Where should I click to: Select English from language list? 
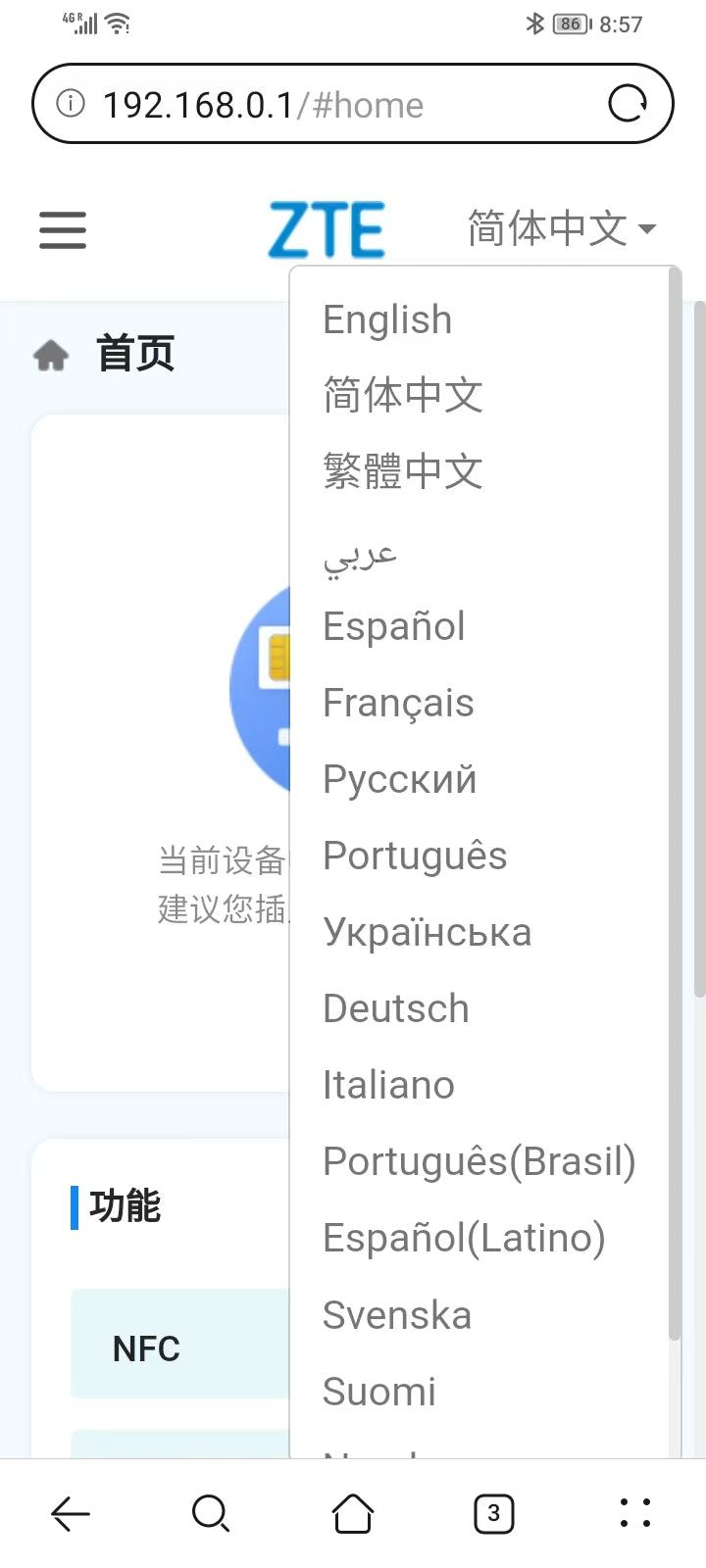click(387, 319)
